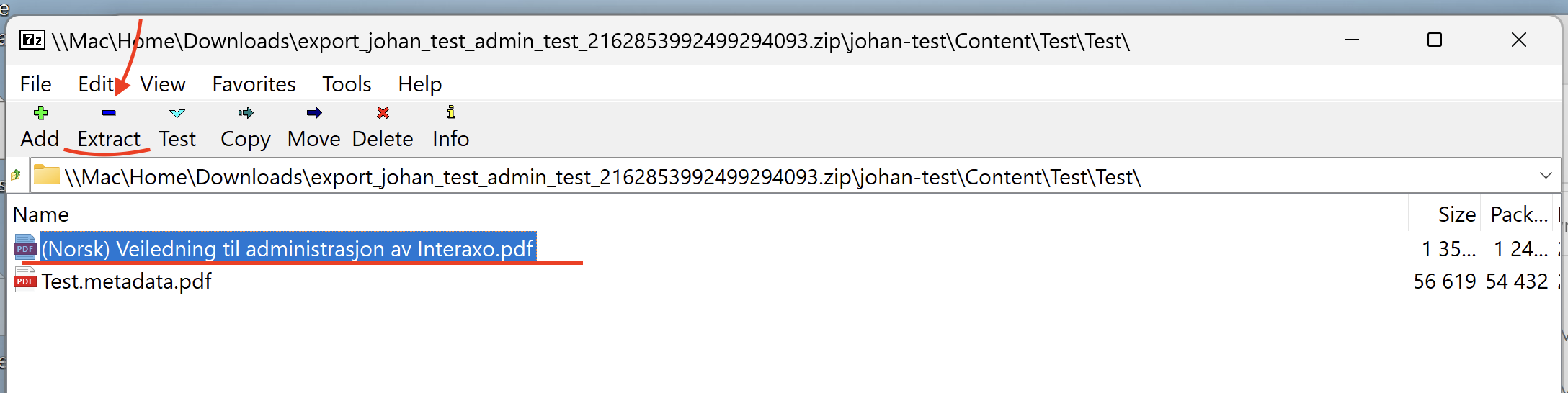Go up one folder level icon
Image resolution: width=1568 pixels, height=393 pixels.
coord(16,175)
